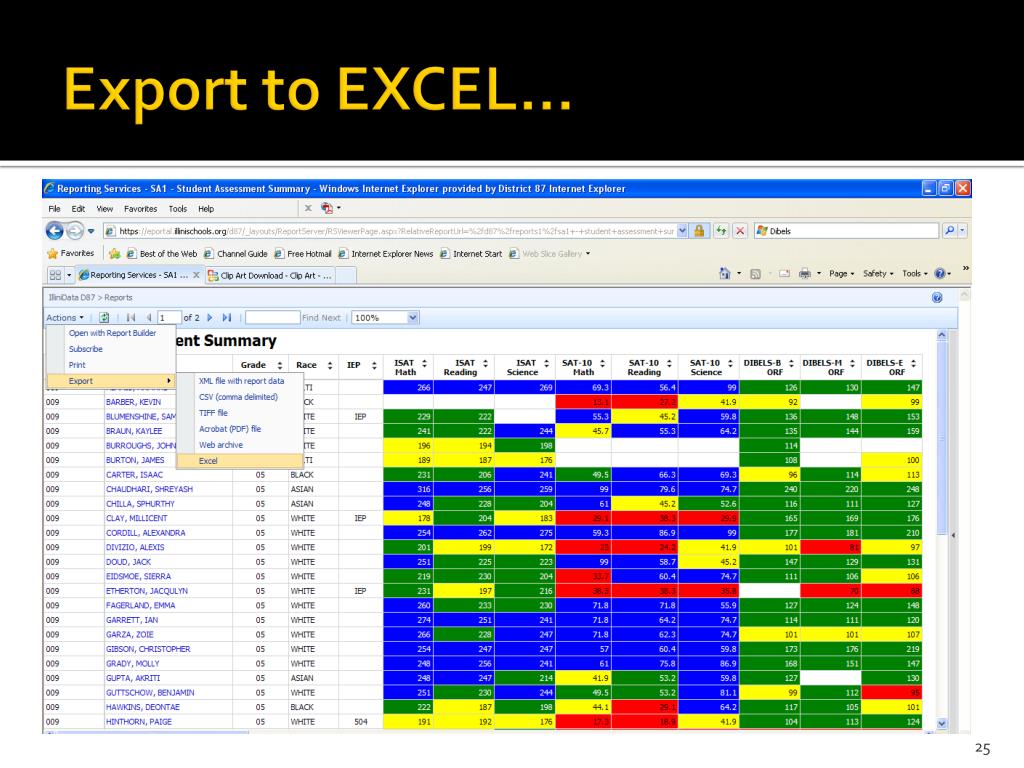Click the Internet Explorer News link
The width and height of the screenshot is (1024, 768).
pyautogui.click(x=385, y=253)
